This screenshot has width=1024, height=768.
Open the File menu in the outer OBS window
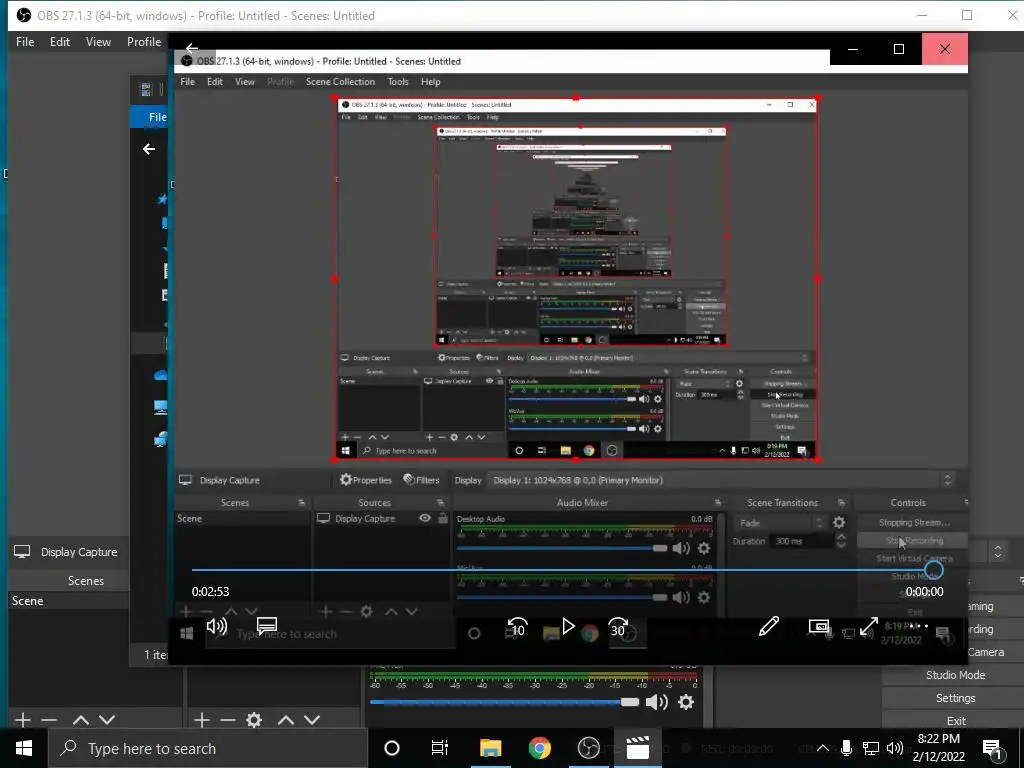25,42
